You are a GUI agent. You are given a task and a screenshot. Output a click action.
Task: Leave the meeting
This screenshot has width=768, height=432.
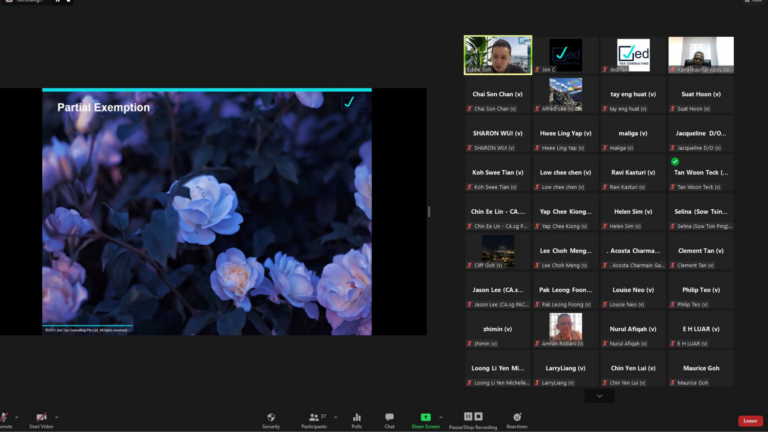click(x=750, y=421)
